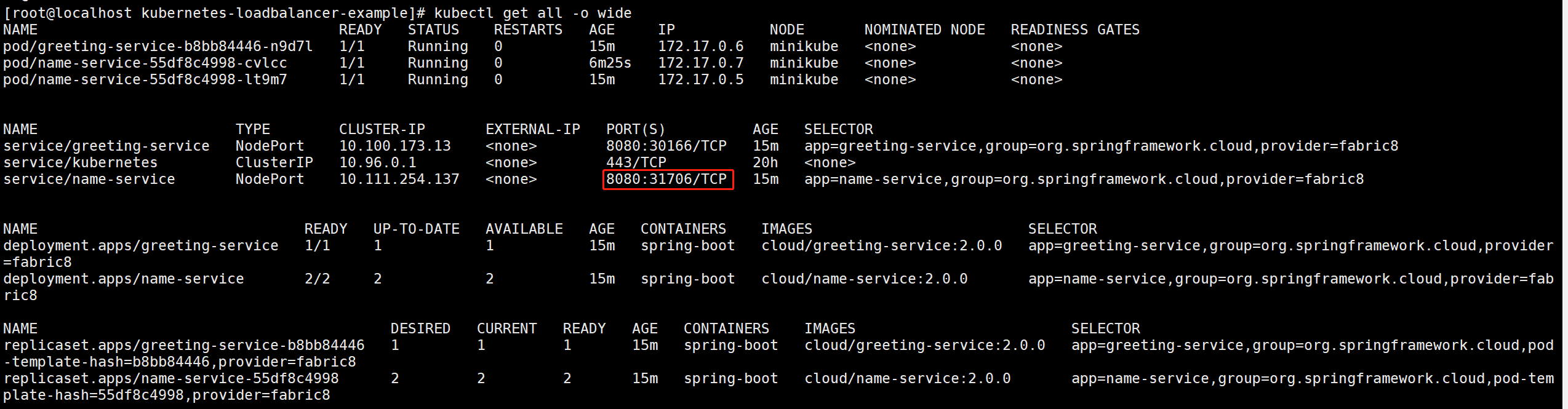1568x409 pixels.
Task: Click cluster IP 10.96.0.1
Action: pyautogui.click(x=377, y=162)
